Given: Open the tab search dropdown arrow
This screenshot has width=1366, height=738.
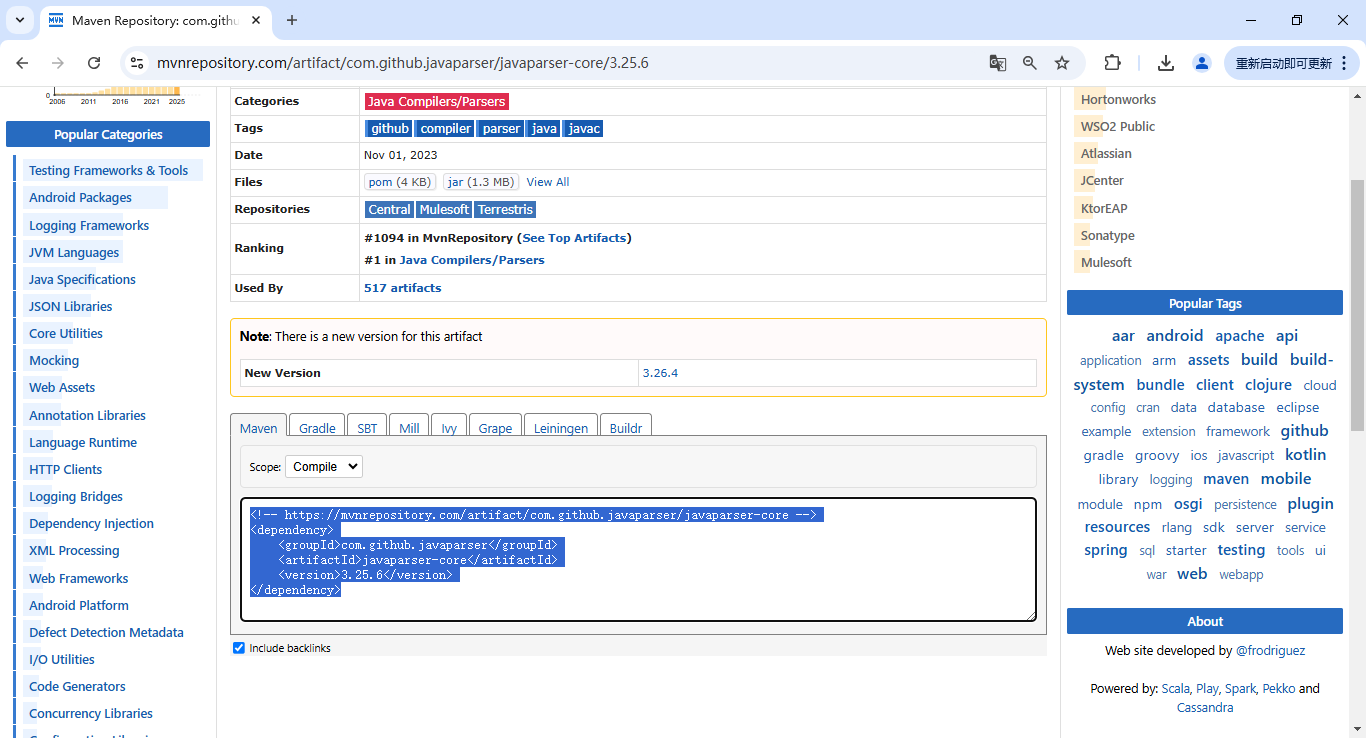Looking at the screenshot, I should [18, 20].
